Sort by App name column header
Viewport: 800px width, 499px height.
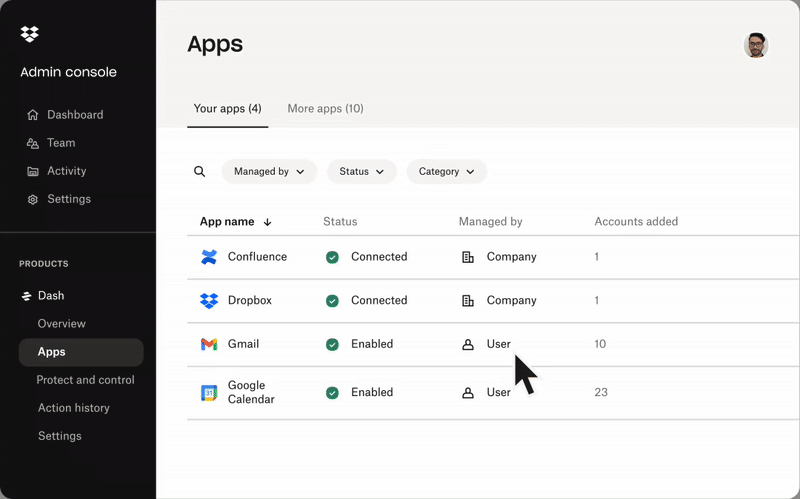(227, 221)
